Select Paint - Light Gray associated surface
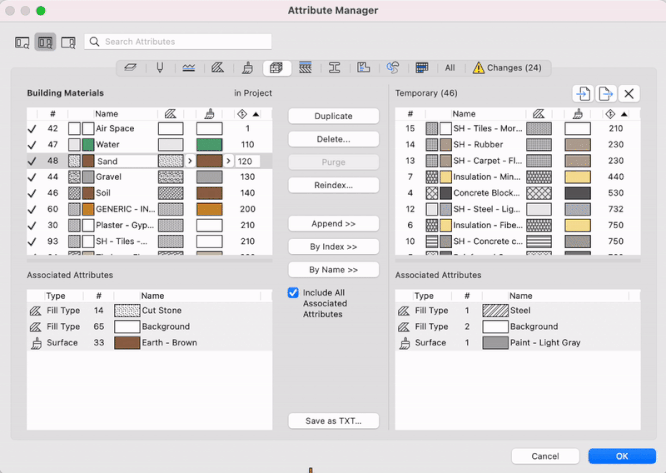The image size is (666, 473). click(517, 343)
